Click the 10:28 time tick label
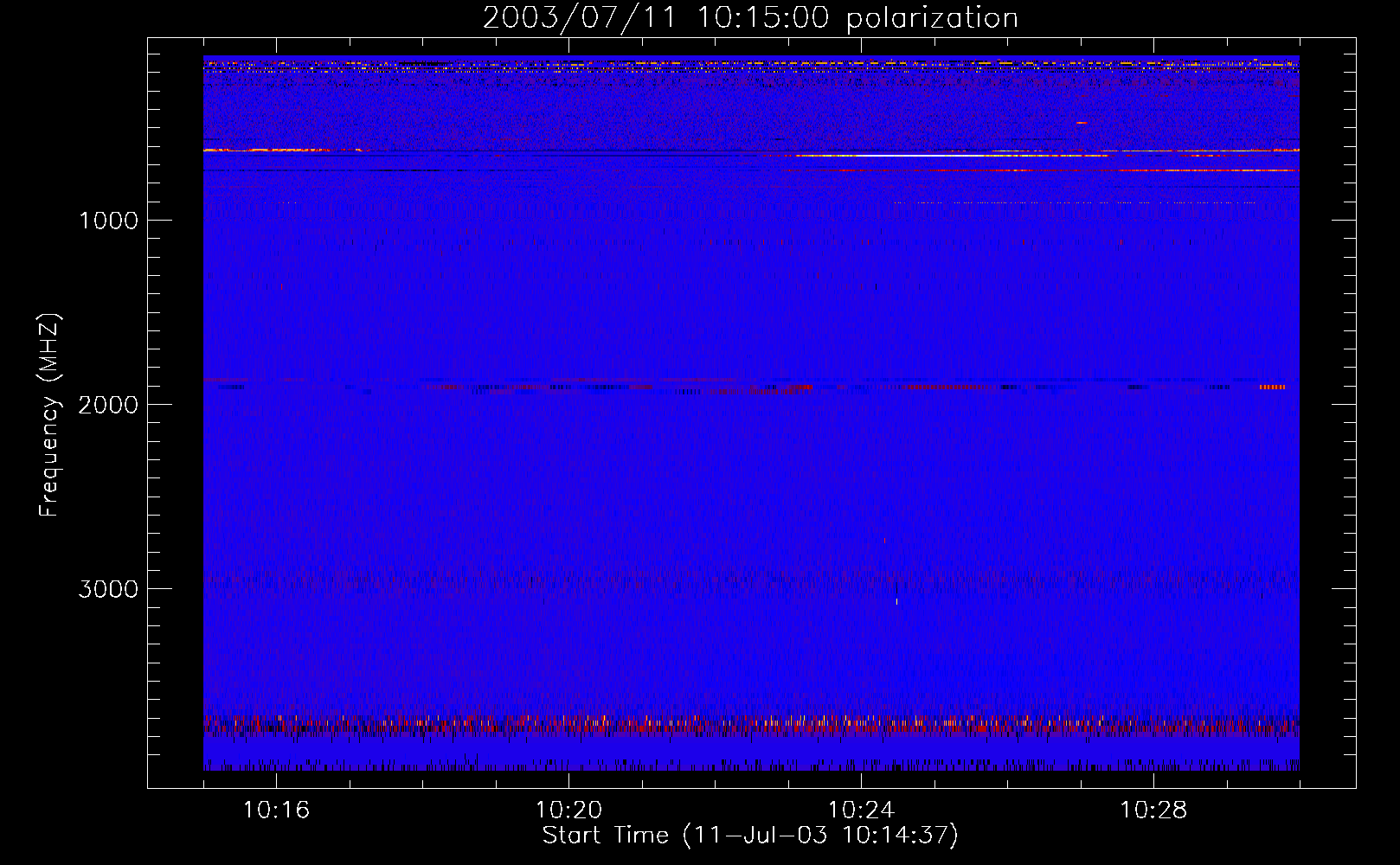This screenshot has width=1400, height=865. click(1153, 811)
